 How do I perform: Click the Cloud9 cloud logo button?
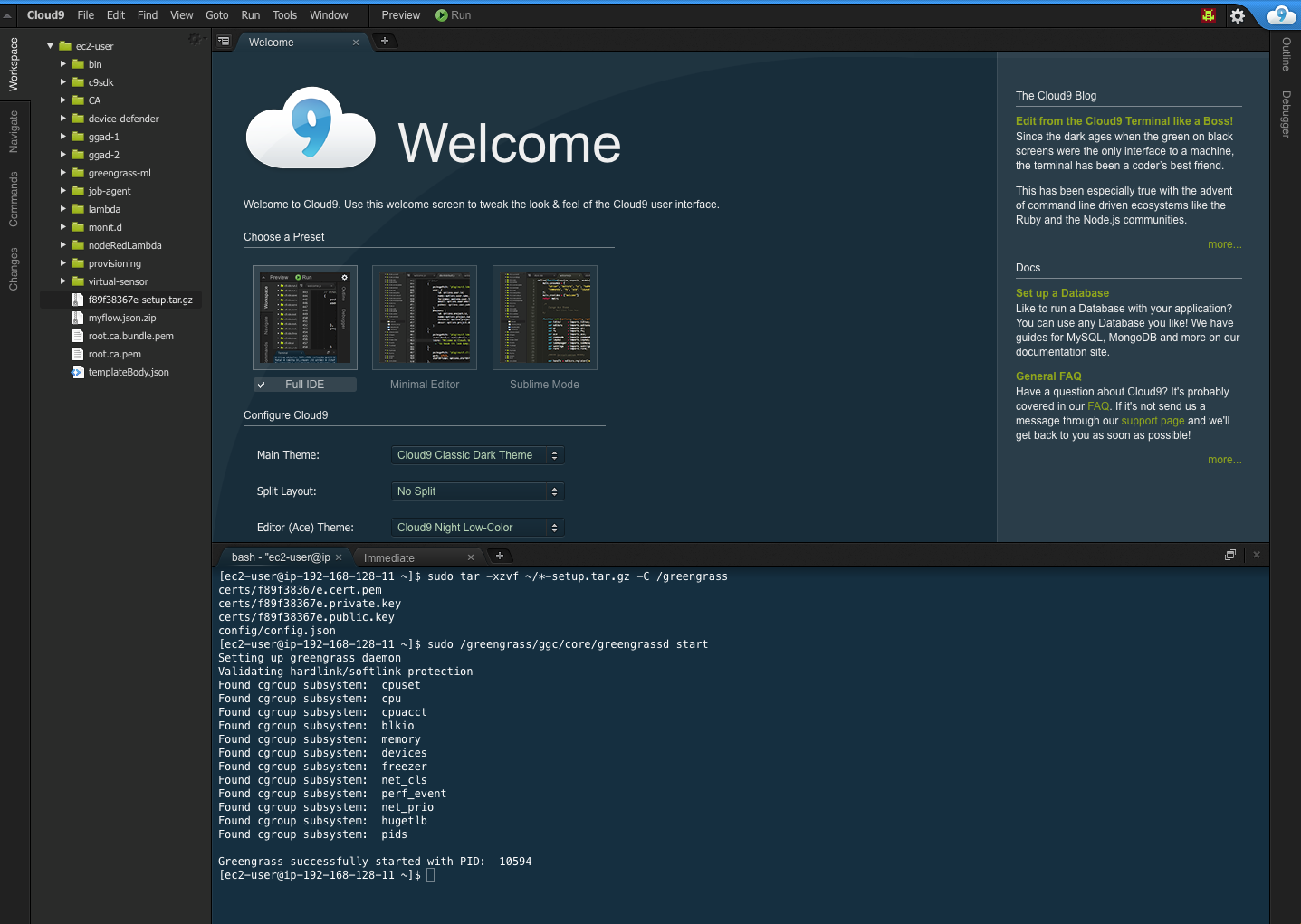click(1281, 15)
